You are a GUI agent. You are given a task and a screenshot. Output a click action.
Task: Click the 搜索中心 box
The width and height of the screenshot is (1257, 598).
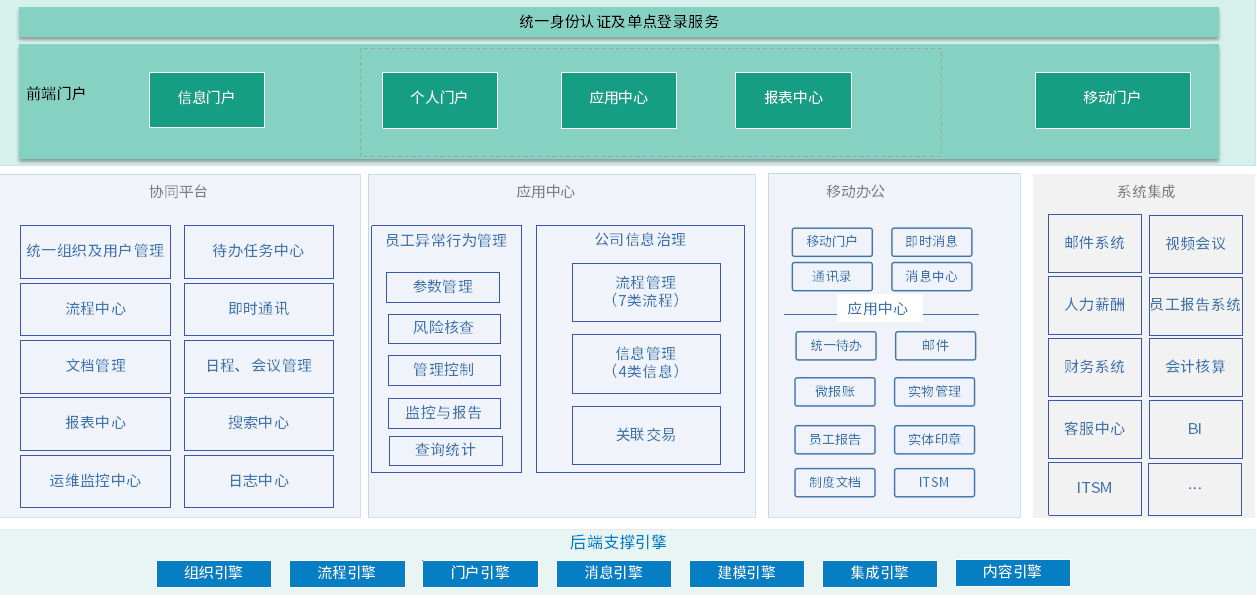click(259, 424)
